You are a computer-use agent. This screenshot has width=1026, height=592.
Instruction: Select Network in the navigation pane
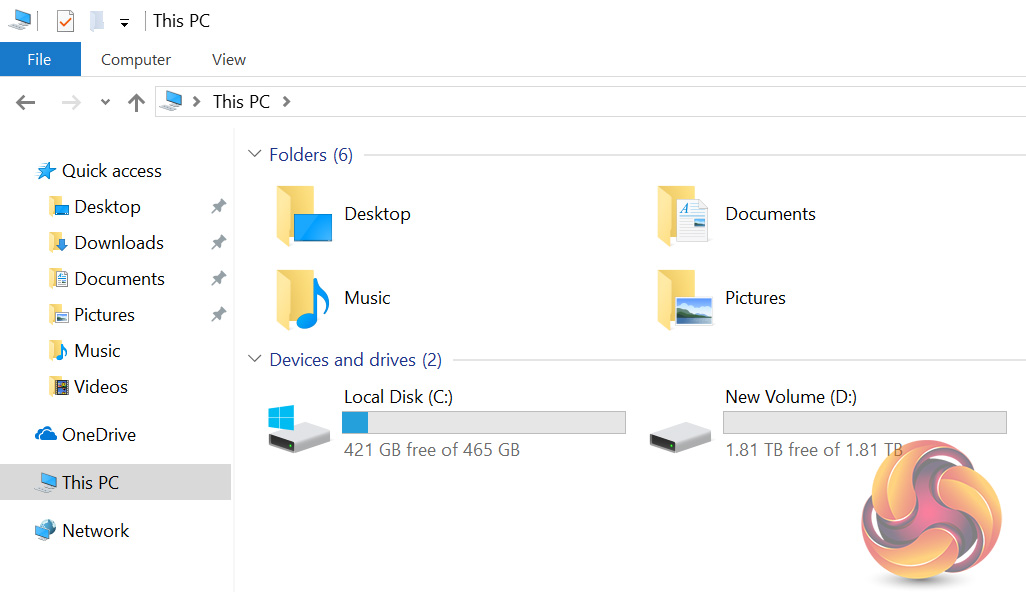[95, 531]
